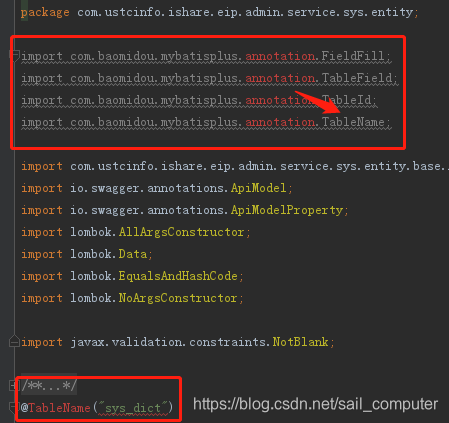Click fold marker next to @TableName annotation
This screenshot has height=423, width=449.
click(13, 407)
